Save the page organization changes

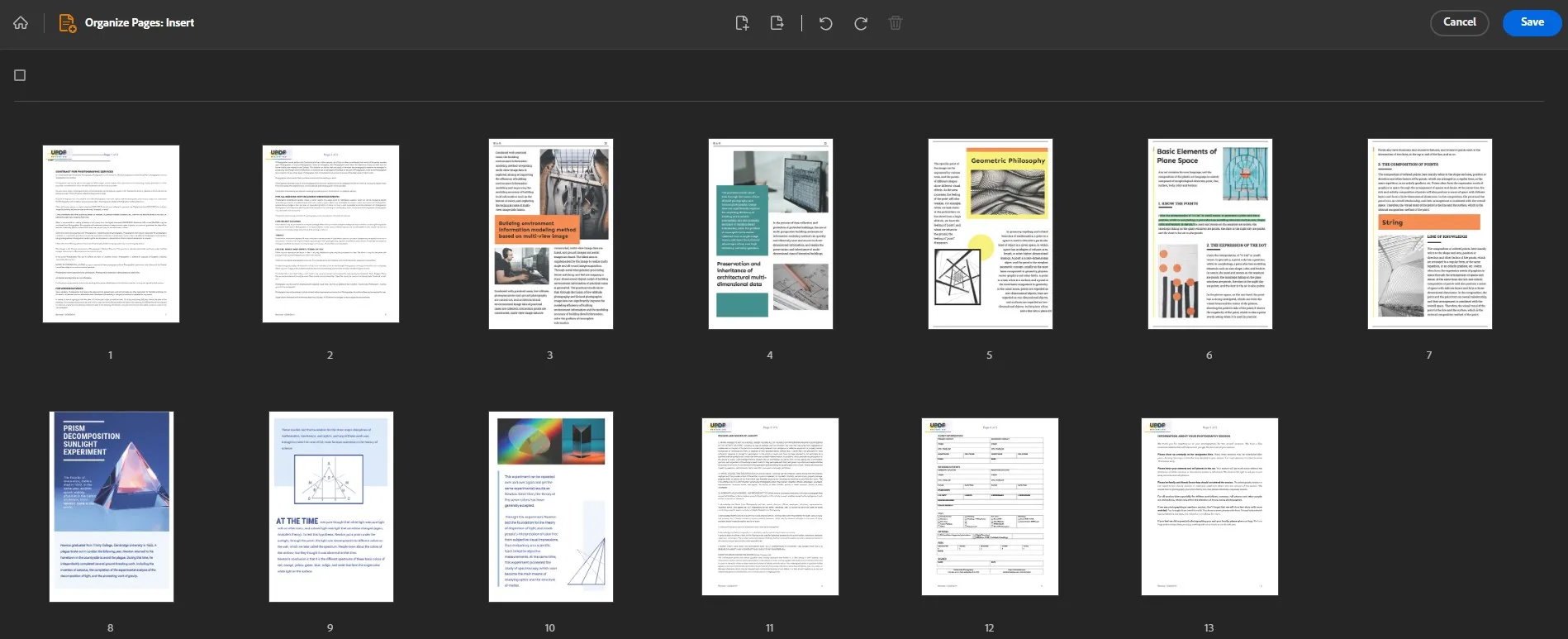1532,22
